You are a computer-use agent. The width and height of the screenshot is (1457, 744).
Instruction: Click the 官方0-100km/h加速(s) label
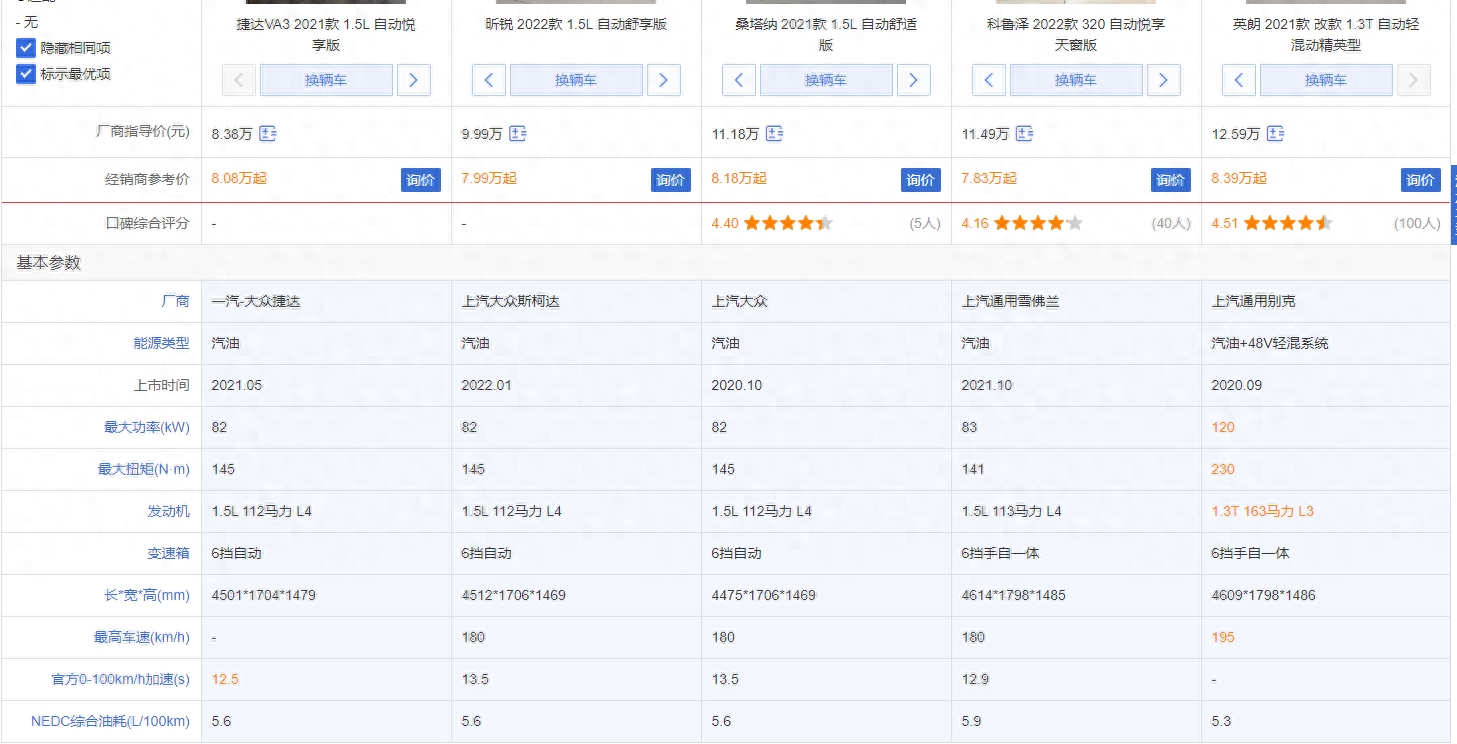click(x=121, y=679)
